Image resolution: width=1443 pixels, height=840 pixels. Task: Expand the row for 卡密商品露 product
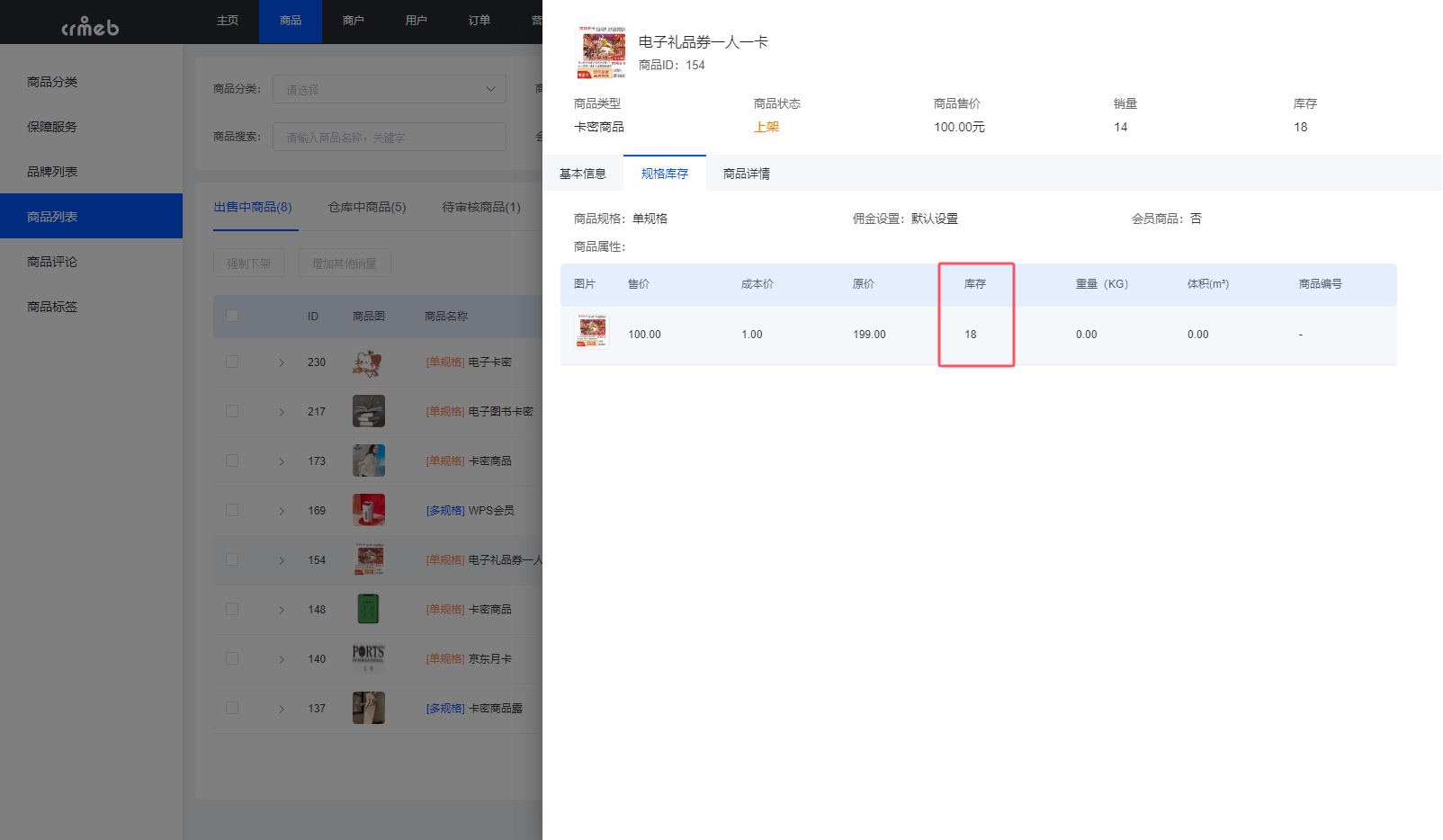[280, 708]
